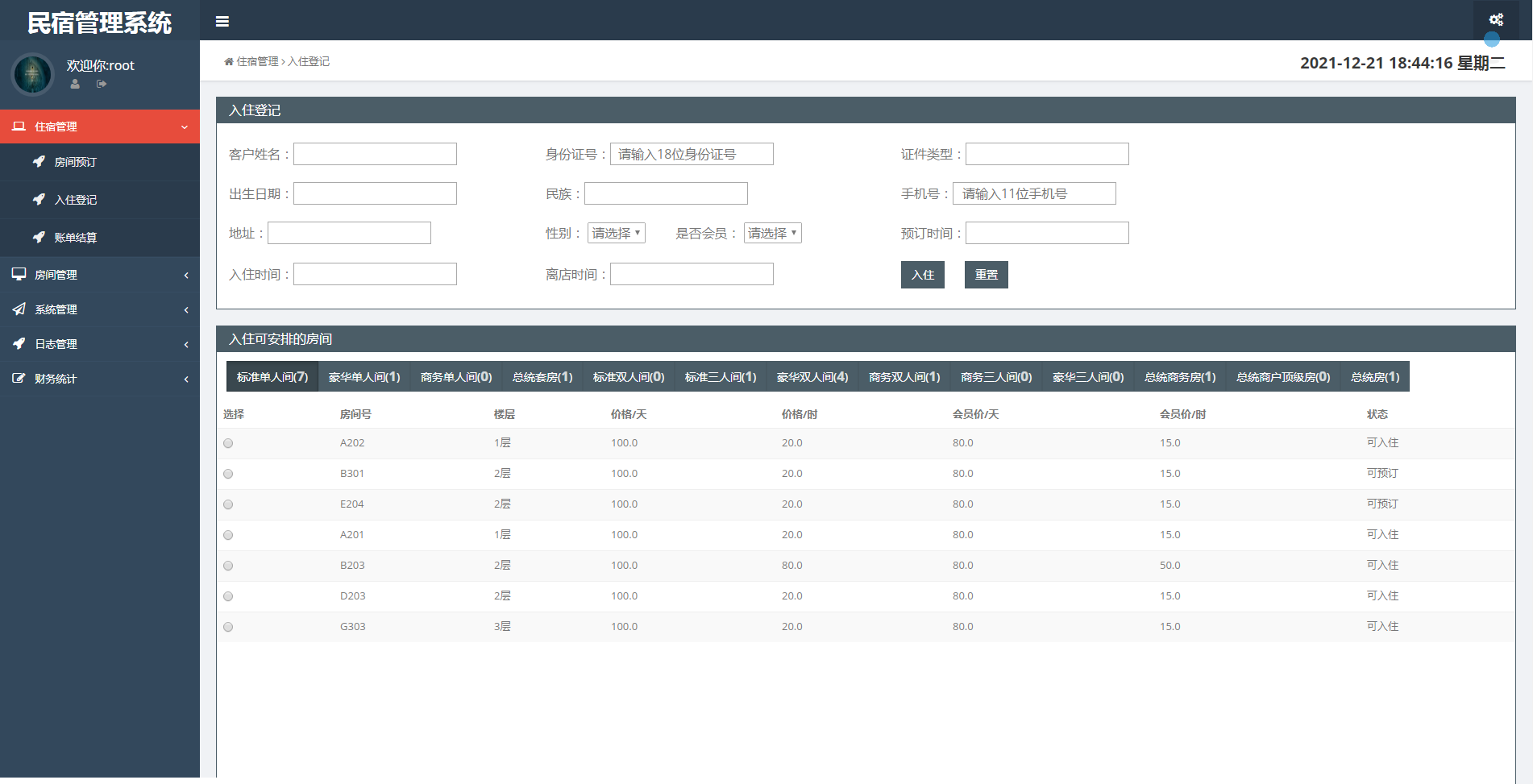The height and width of the screenshot is (784, 1533).
Task: Expand the 财务统计 menu arrow
Action: click(186, 380)
